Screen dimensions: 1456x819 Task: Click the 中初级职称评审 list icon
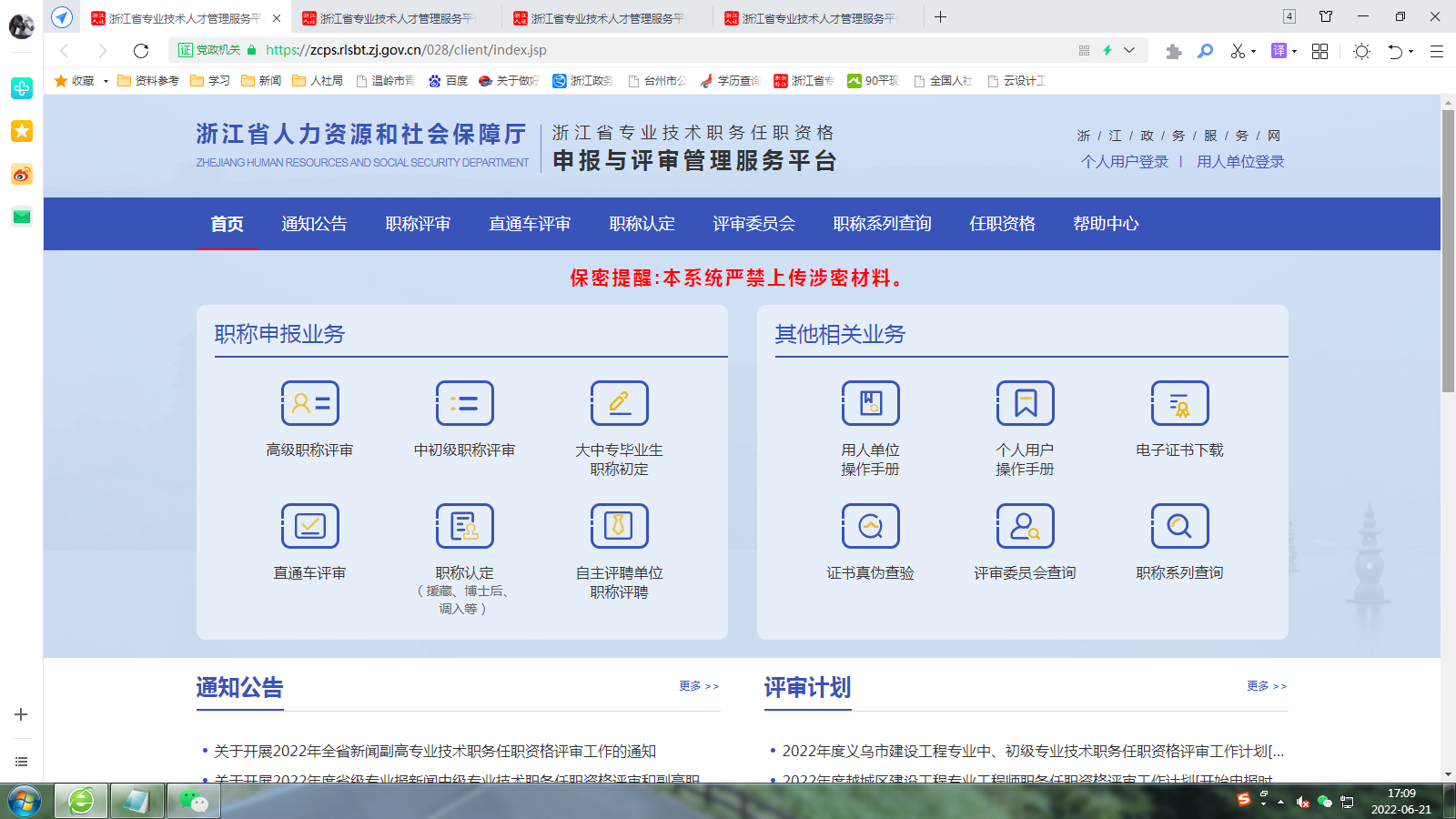coord(464,403)
